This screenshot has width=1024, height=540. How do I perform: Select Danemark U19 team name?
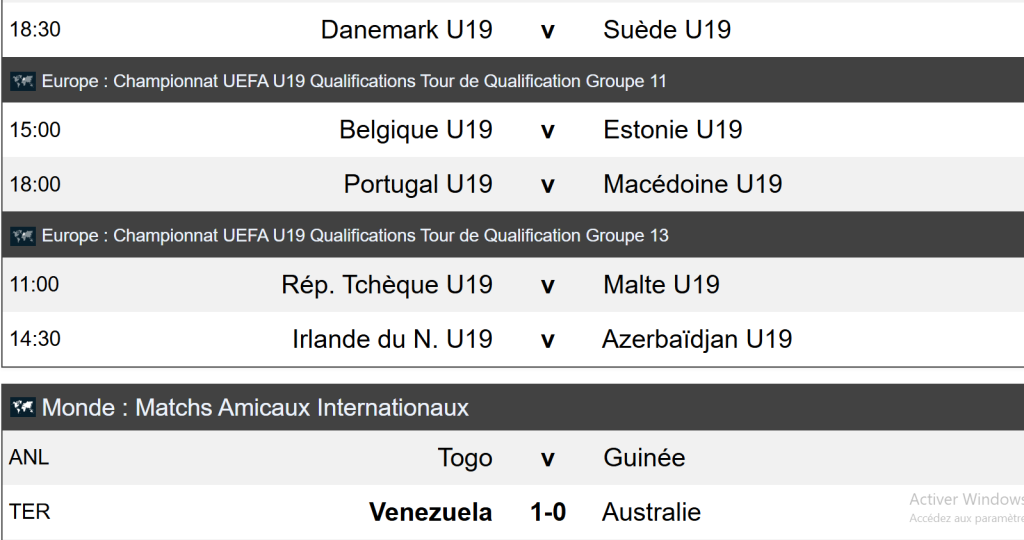pos(406,30)
